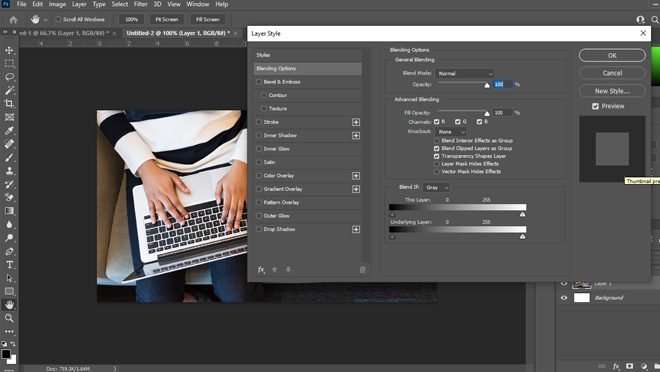Click the Fill Opacity slider handle

point(487,113)
